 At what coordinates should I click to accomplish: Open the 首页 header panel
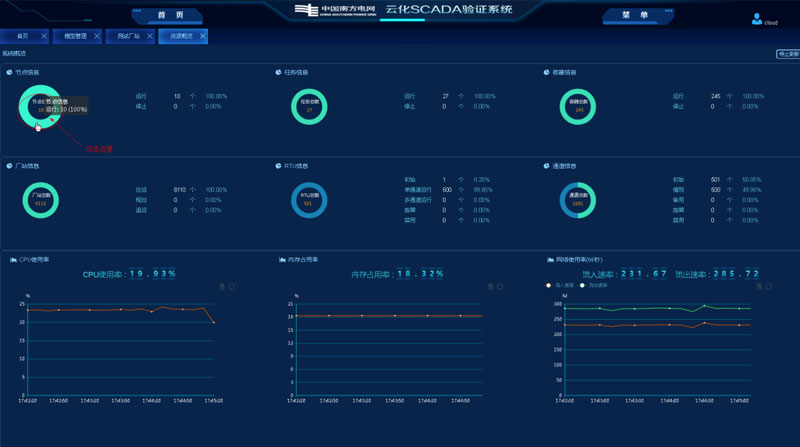pyautogui.click(x=170, y=16)
